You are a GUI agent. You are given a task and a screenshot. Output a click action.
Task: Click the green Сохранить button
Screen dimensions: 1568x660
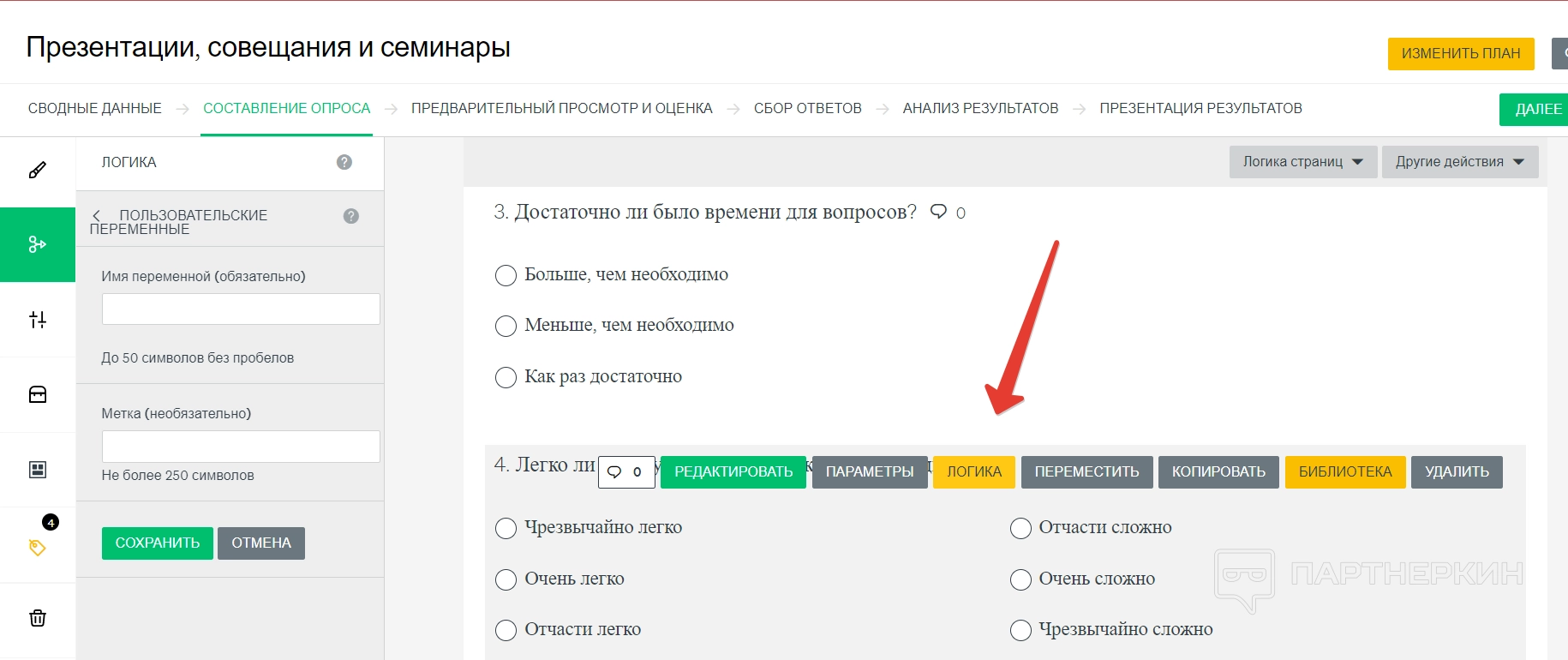tap(158, 543)
